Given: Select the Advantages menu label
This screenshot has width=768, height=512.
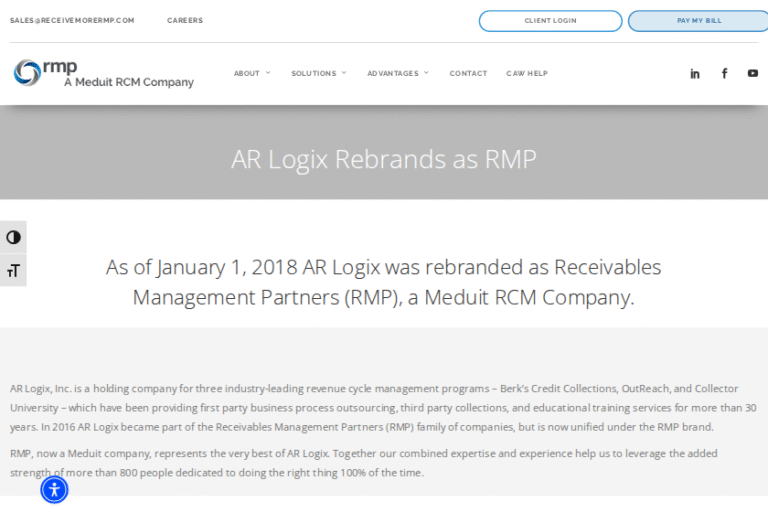Looking at the screenshot, I should (392, 74).
